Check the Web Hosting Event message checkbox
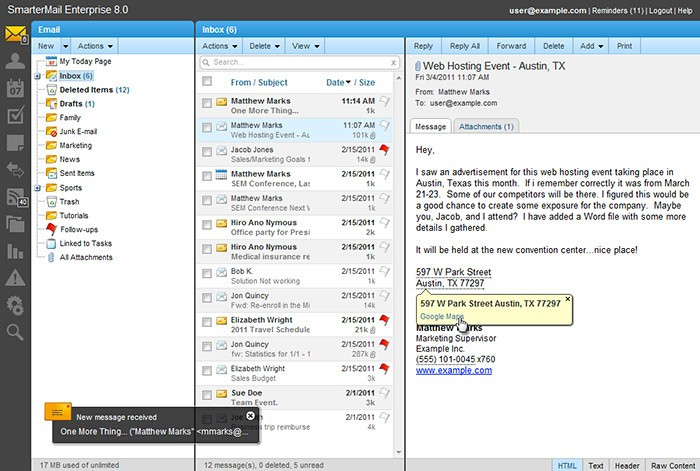The height and width of the screenshot is (471, 700). pos(207,128)
